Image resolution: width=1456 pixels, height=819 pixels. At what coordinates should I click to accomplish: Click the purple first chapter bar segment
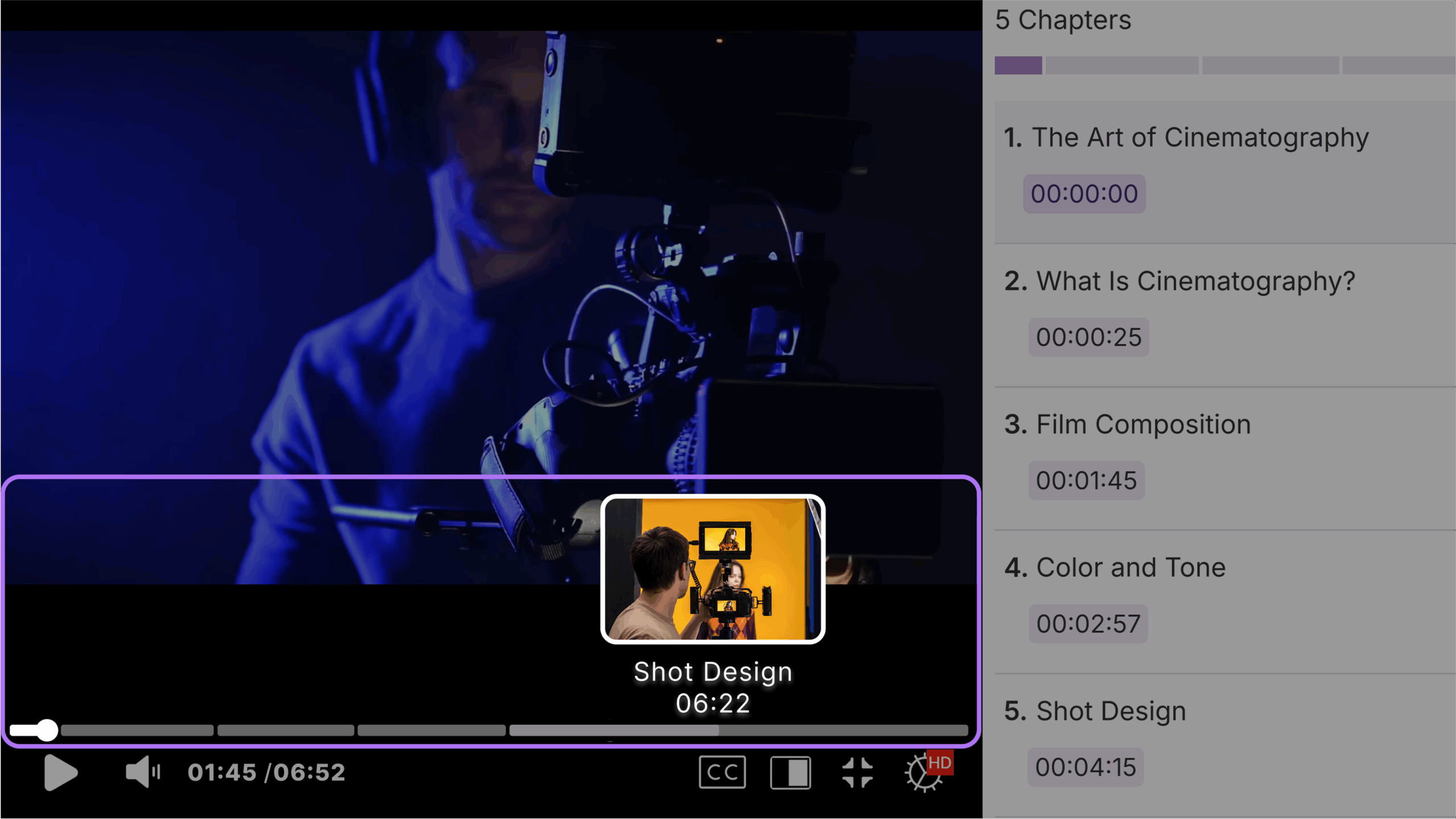pyautogui.click(x=1017, y=65)
